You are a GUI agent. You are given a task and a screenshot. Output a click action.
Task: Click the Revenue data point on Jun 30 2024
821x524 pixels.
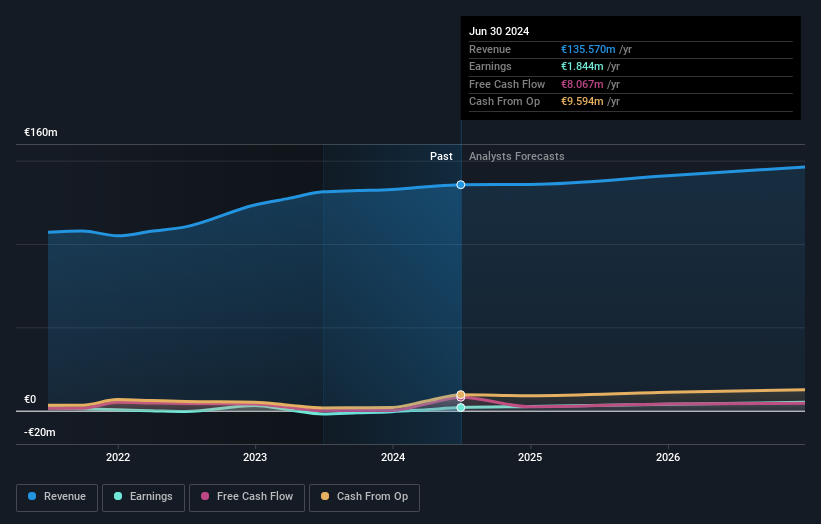point(461,185)
